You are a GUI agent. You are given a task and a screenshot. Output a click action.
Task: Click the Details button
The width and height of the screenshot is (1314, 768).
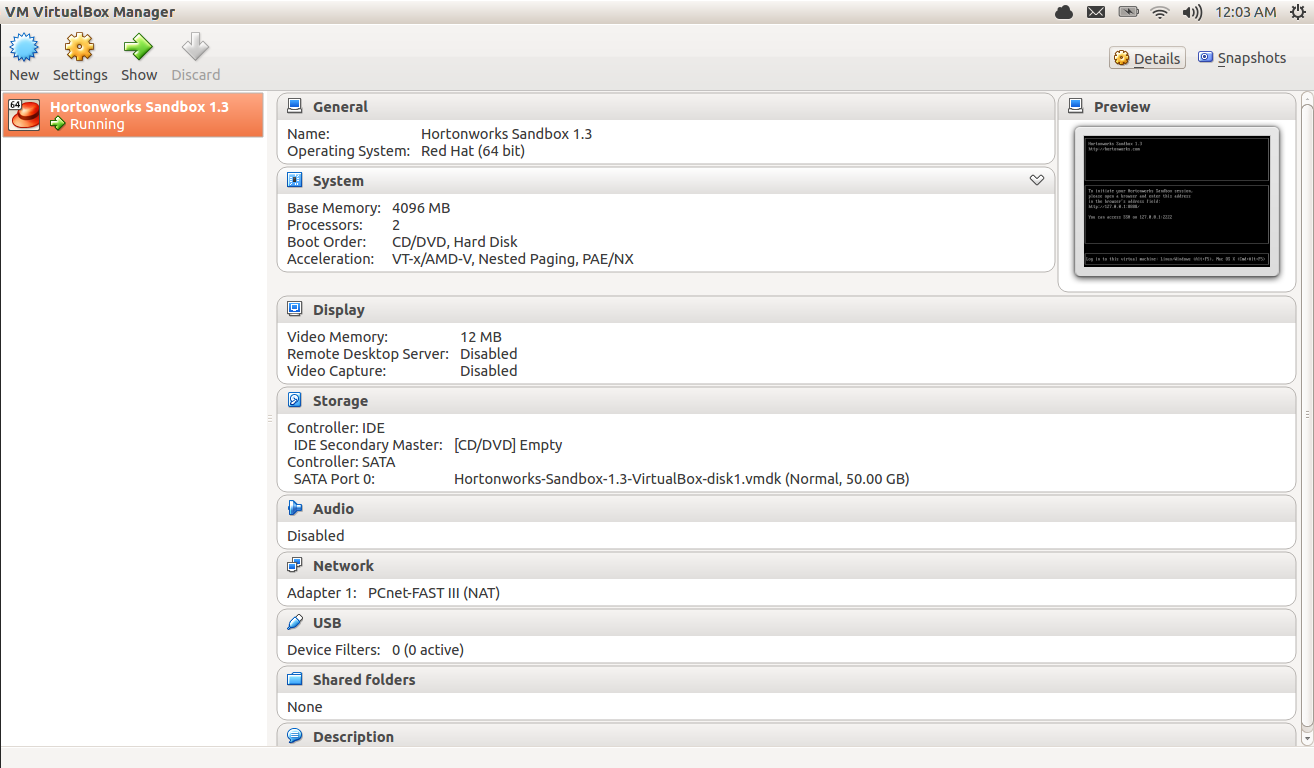[x=1147, y=58]
